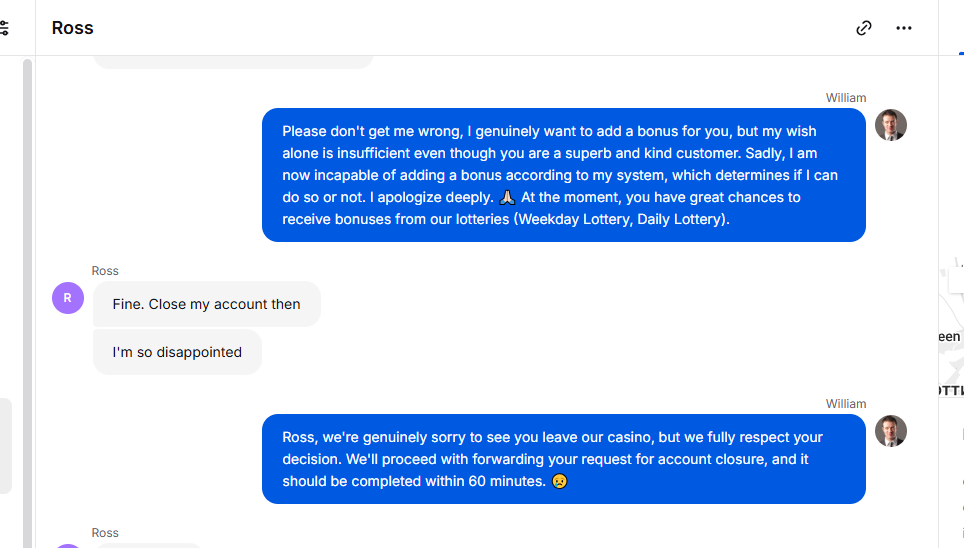The width and height of the screenshot is (964, 548).
Task: Click William's avatar beside the bonus message
Action: pos(891,125)
